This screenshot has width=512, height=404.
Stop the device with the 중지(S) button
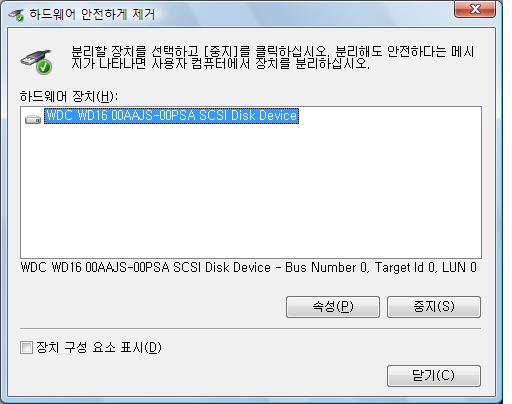tap(434, 307)
